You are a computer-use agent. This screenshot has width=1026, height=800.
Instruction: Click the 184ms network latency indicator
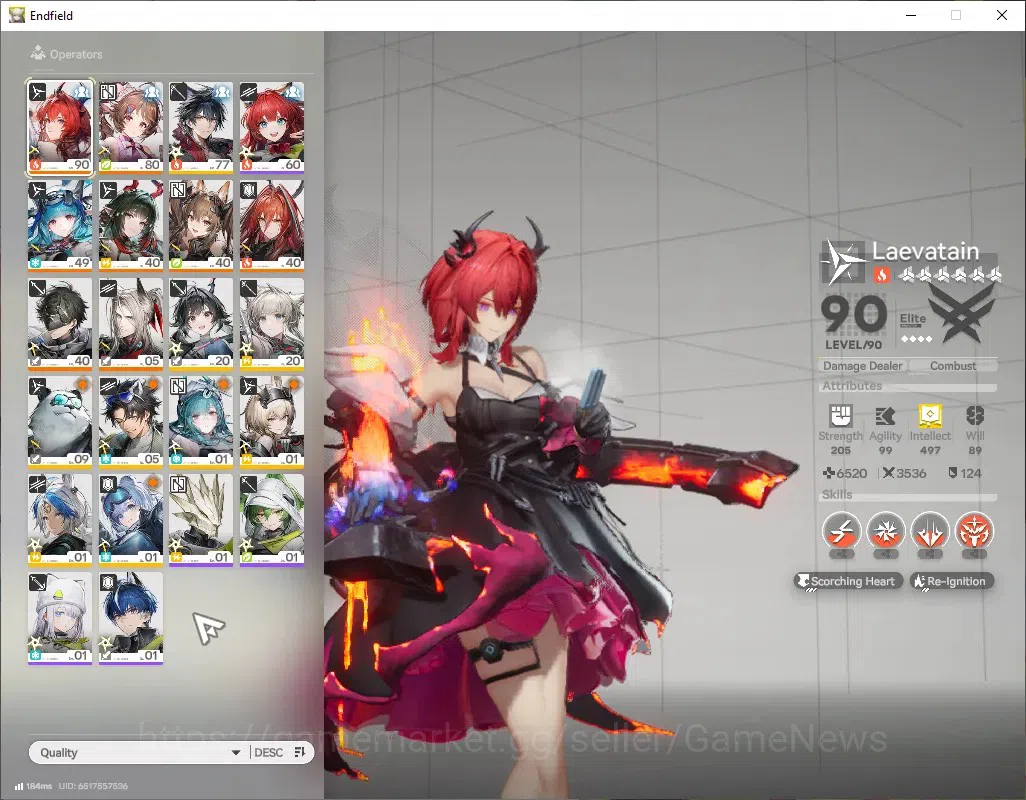pos(33,786)
